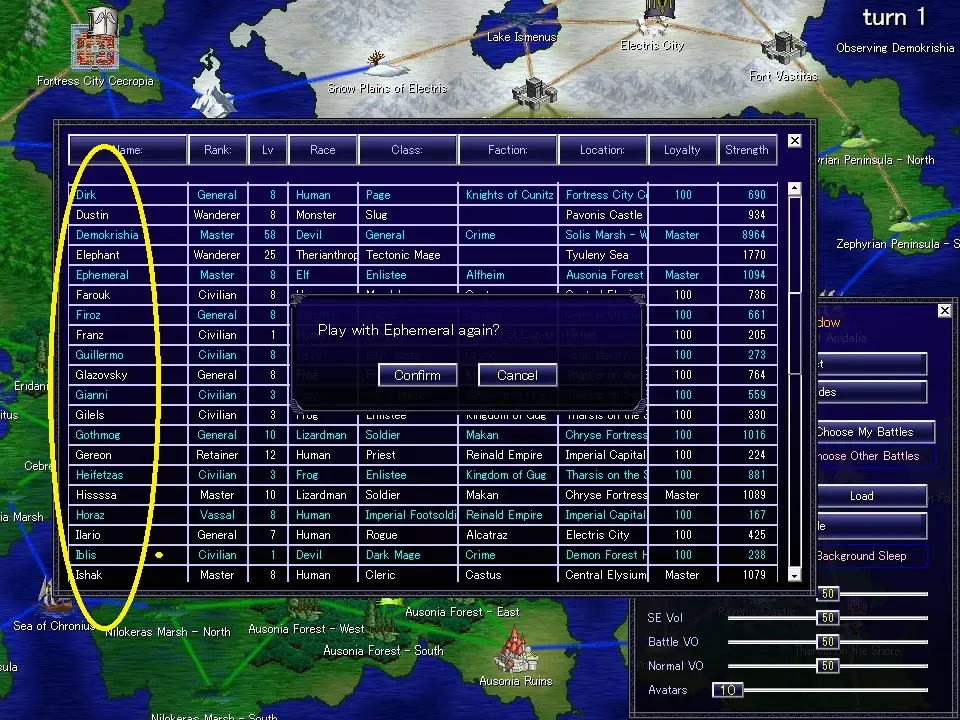Click the Nilokeras Marsh - North map label
Screen dimensions: 960x720
168,632
